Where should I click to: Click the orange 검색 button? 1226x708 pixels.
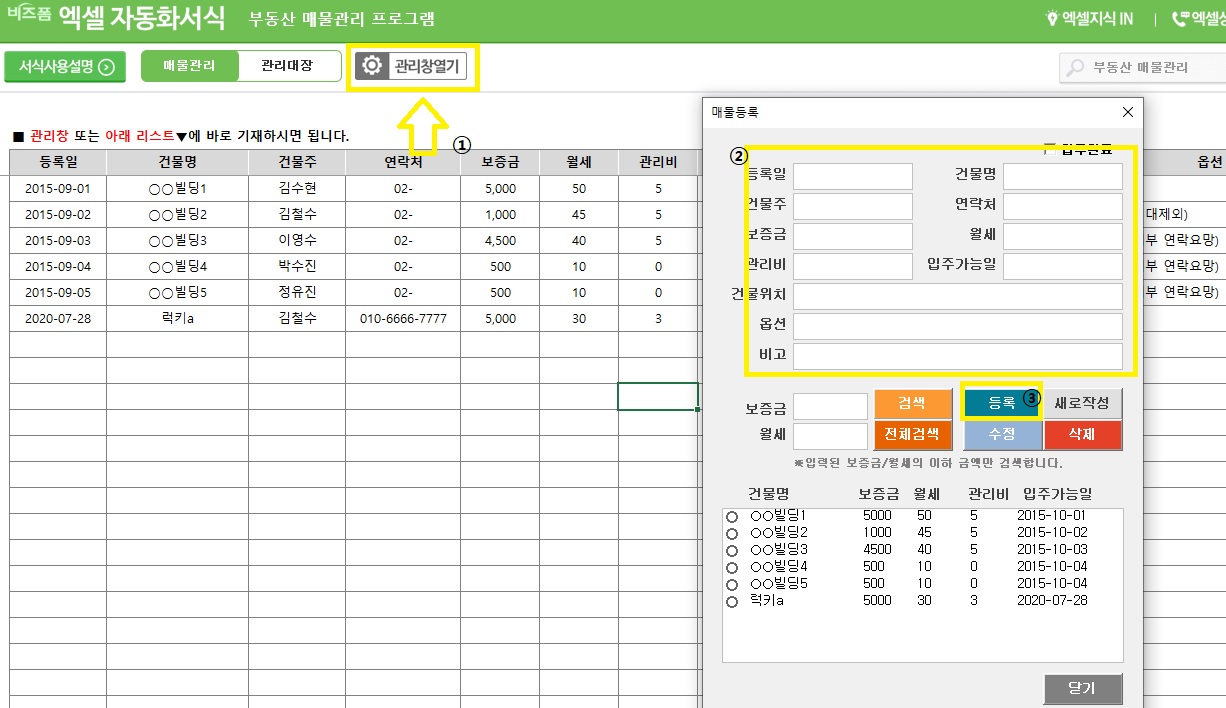click(911, 403)
